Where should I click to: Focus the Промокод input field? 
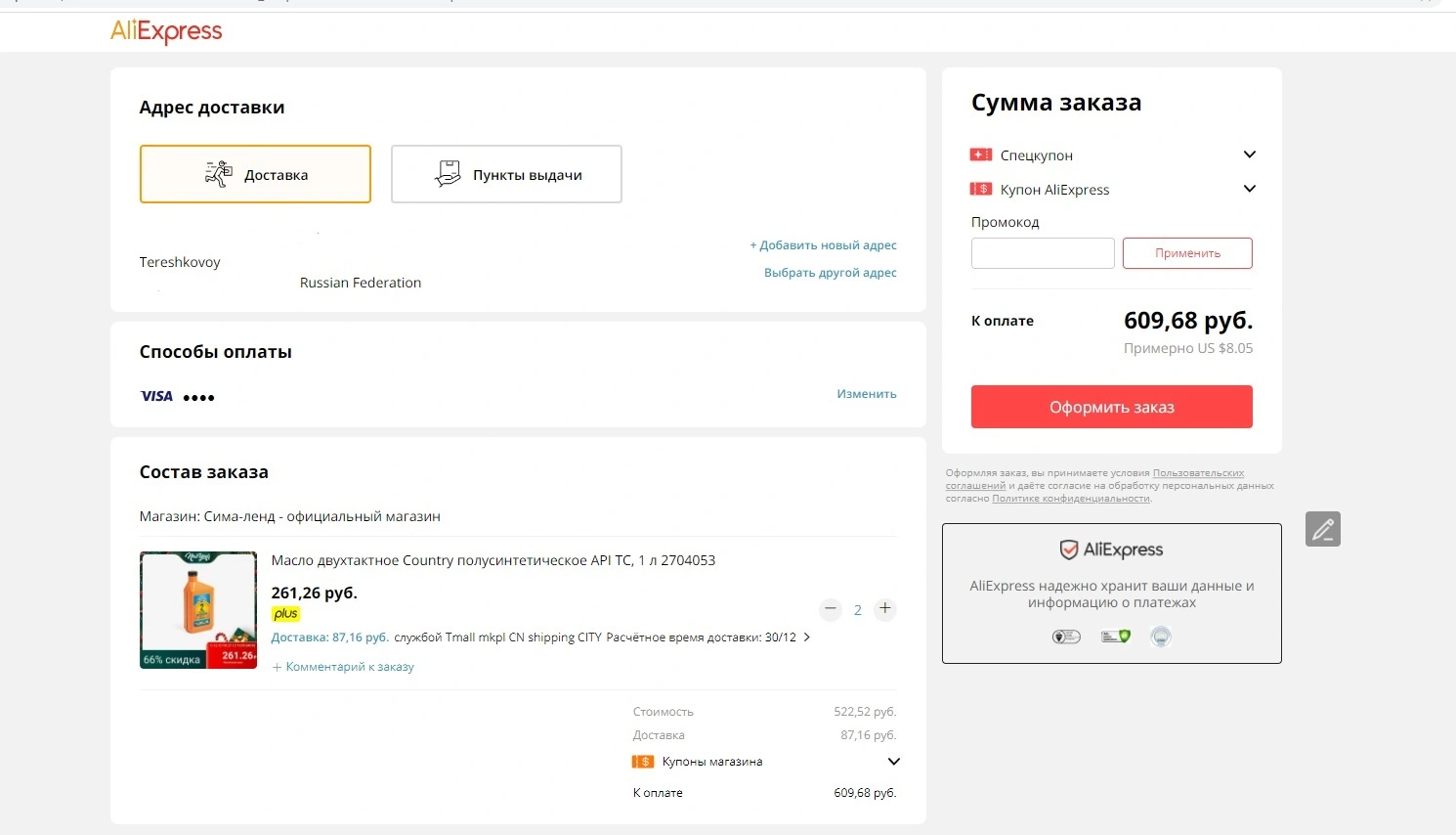pyautogui.click(x=1043, y=253)
